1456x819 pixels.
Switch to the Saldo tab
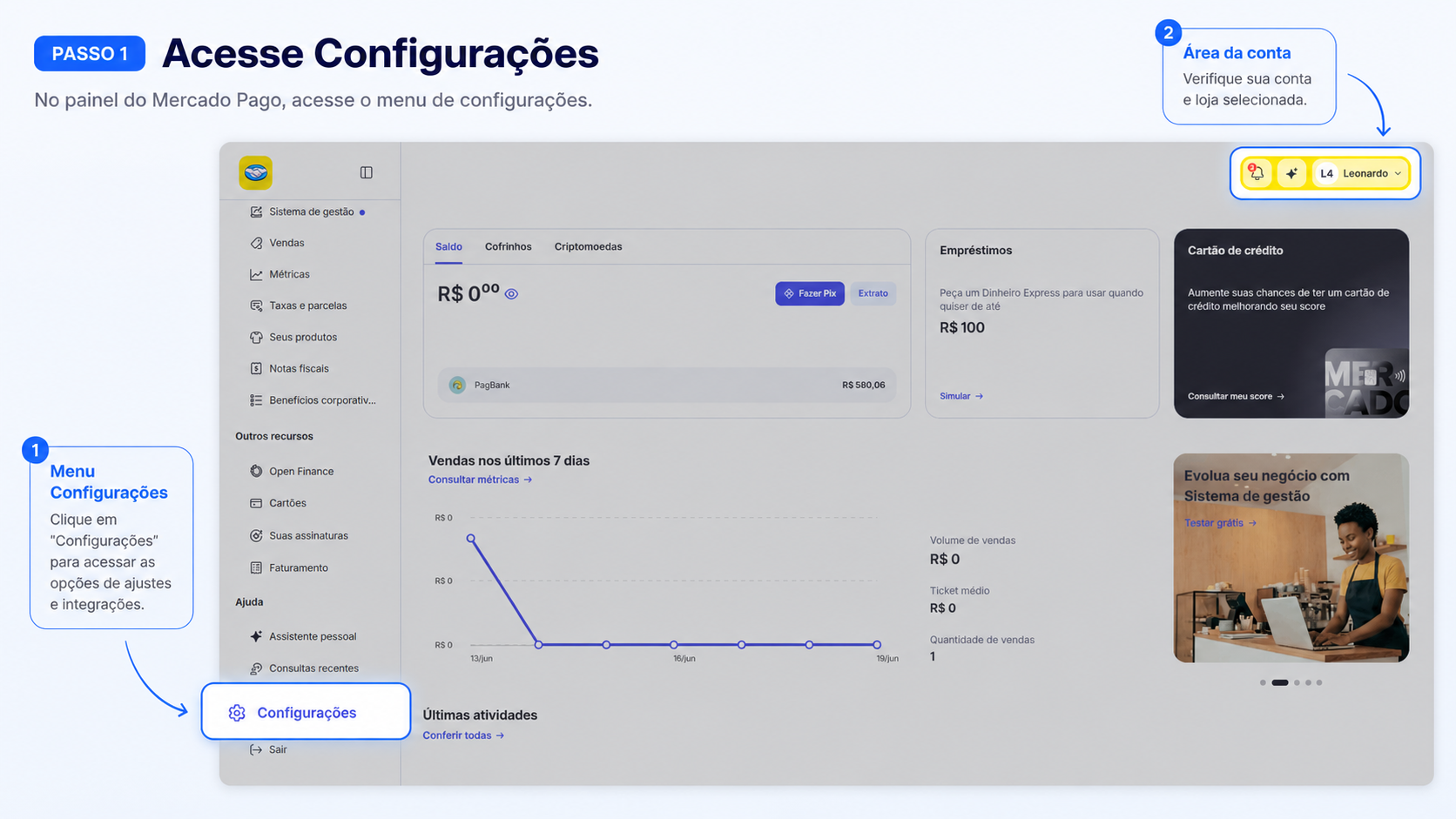coord(448,246)
